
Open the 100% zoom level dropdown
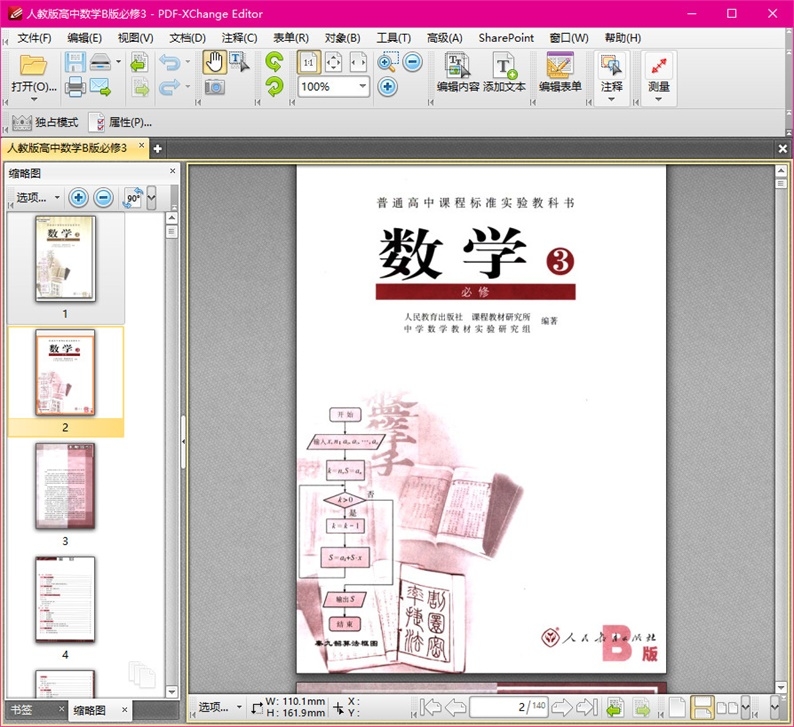tap(363, 87)
